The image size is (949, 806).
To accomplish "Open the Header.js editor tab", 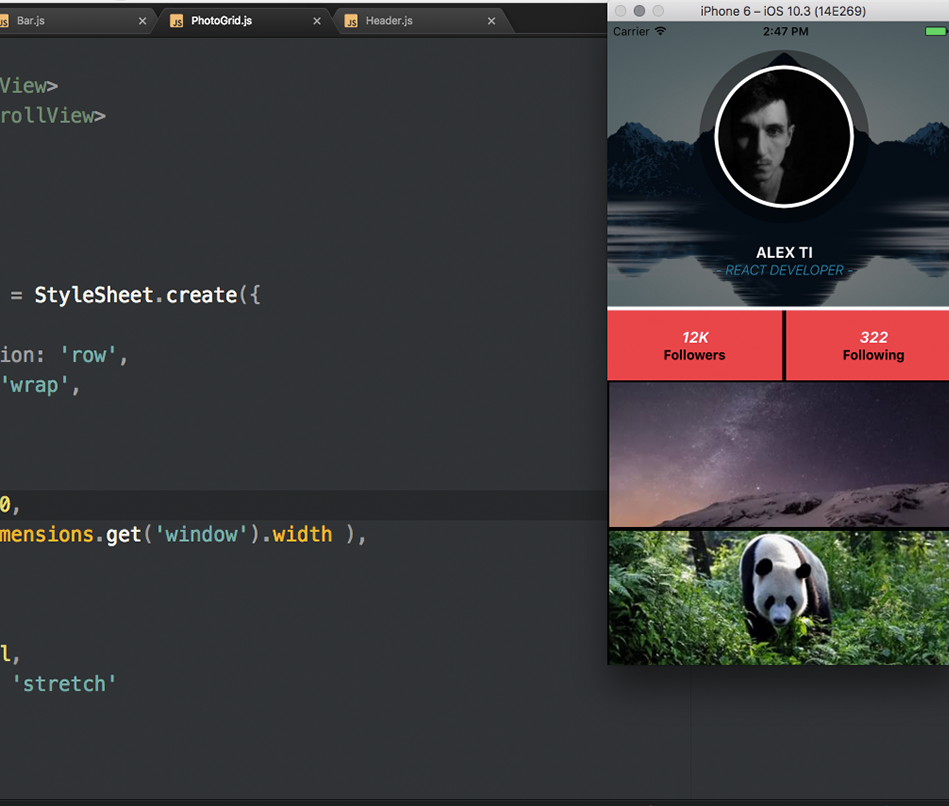I will [388, 21].
